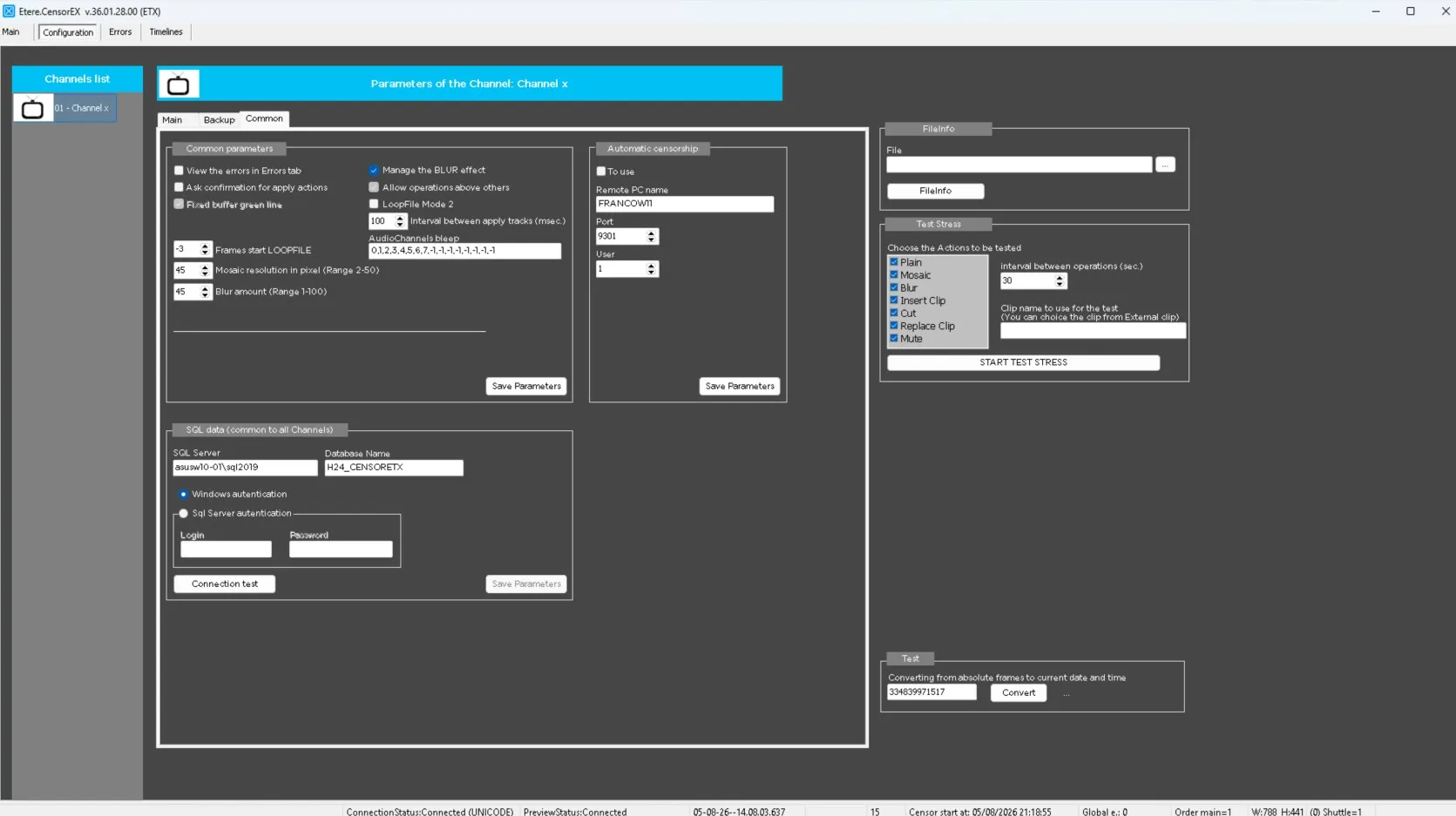Image resolution: width=1456 pixels, height=816 pixels.
Task: Click the AudioChannels bleep input field
Action: pyautogui.click(x=464, y=251)
